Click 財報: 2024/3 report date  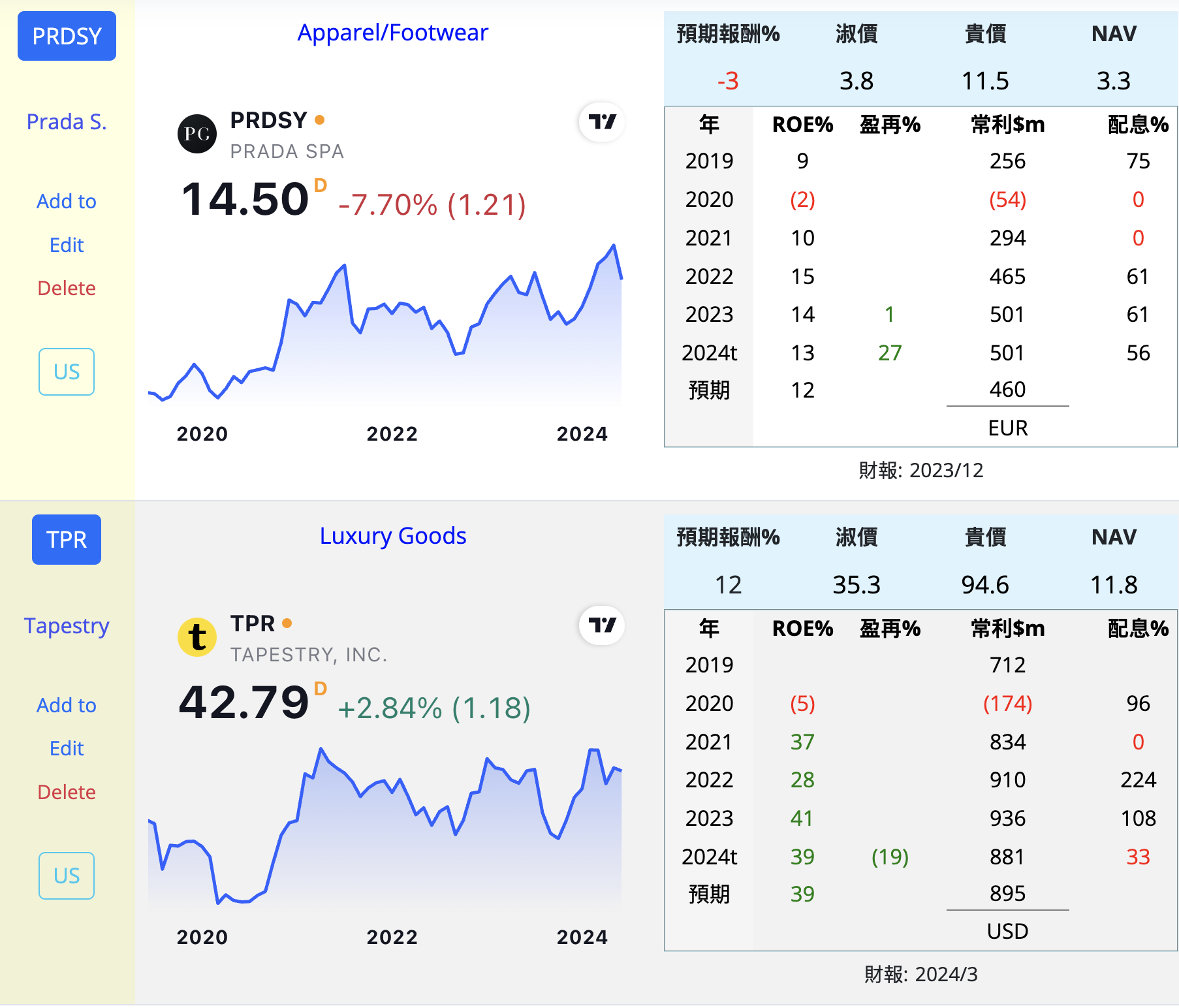tap(920, 974)
